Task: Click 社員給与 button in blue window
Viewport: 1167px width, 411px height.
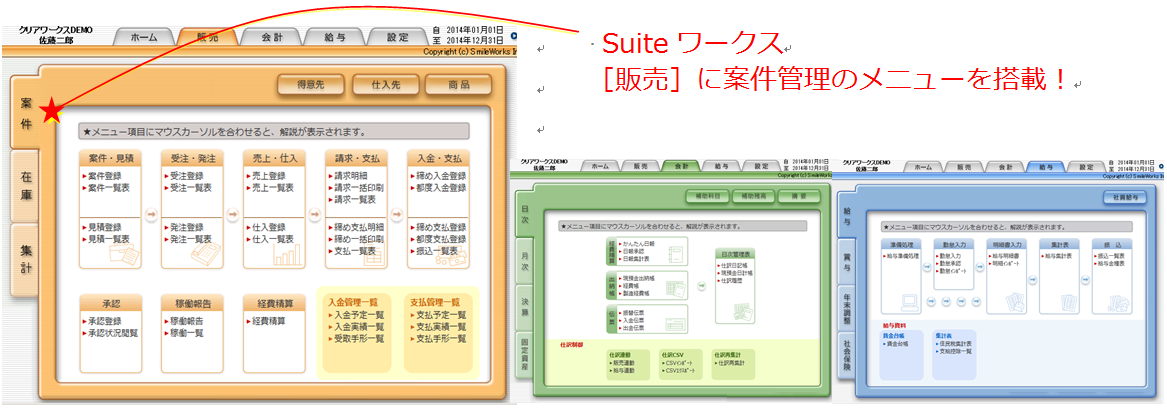Action: pyautogui.click(x=1125, y=198)
